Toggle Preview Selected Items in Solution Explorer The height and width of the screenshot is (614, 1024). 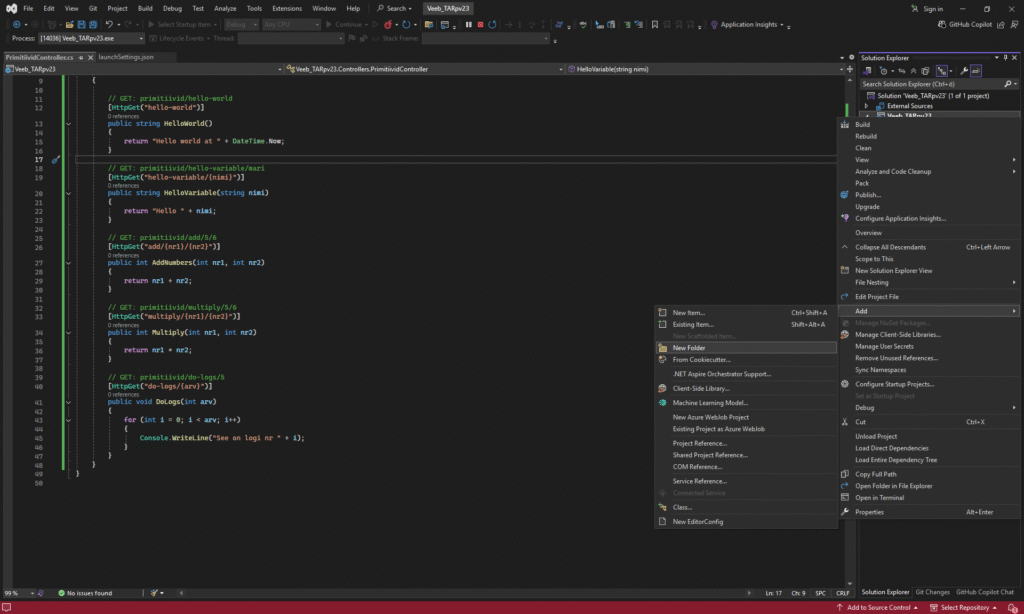pyautogui.click(x=975, y=71)
